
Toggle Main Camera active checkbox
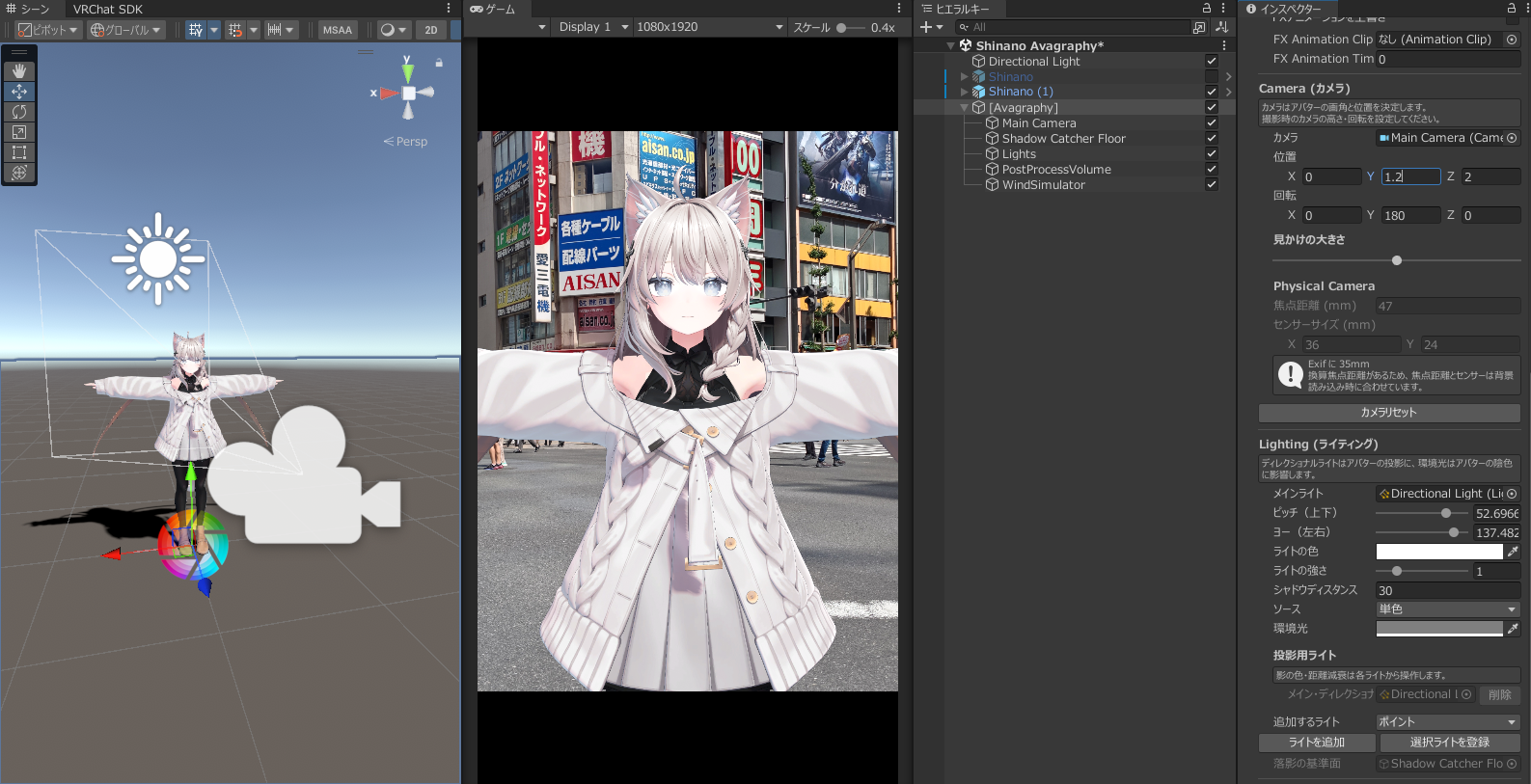1212,122
